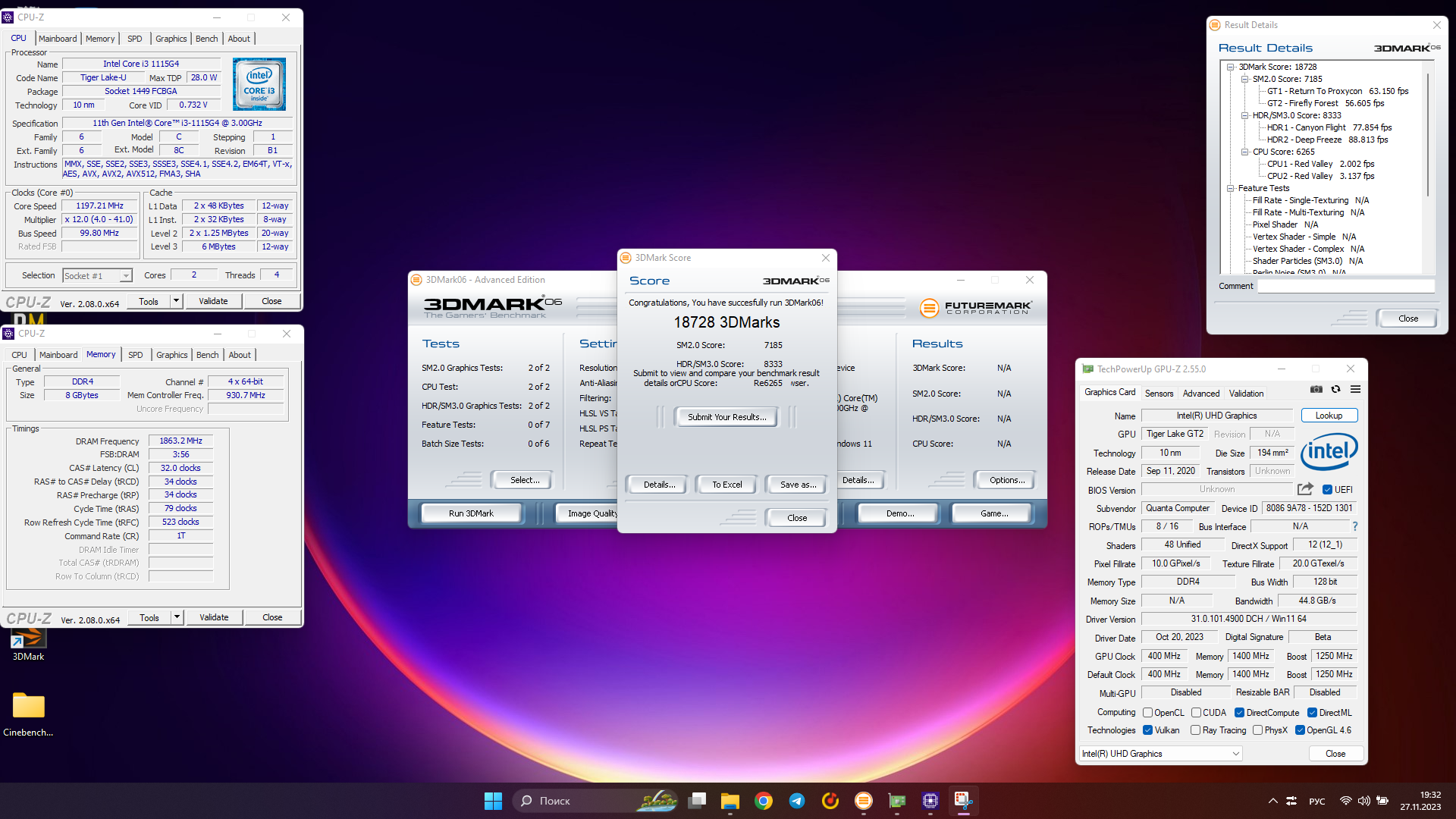The image size is (1456, 819).
Task: Click To Excel in the Score dialog
Action: (726, 485)
